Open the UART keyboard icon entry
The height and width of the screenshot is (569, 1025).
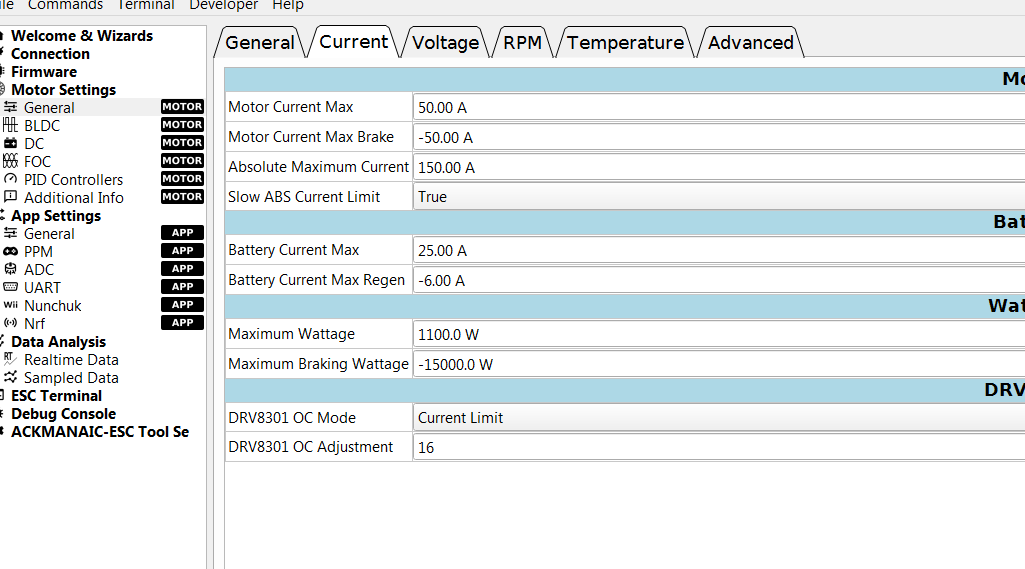click(x=11, y=287)
